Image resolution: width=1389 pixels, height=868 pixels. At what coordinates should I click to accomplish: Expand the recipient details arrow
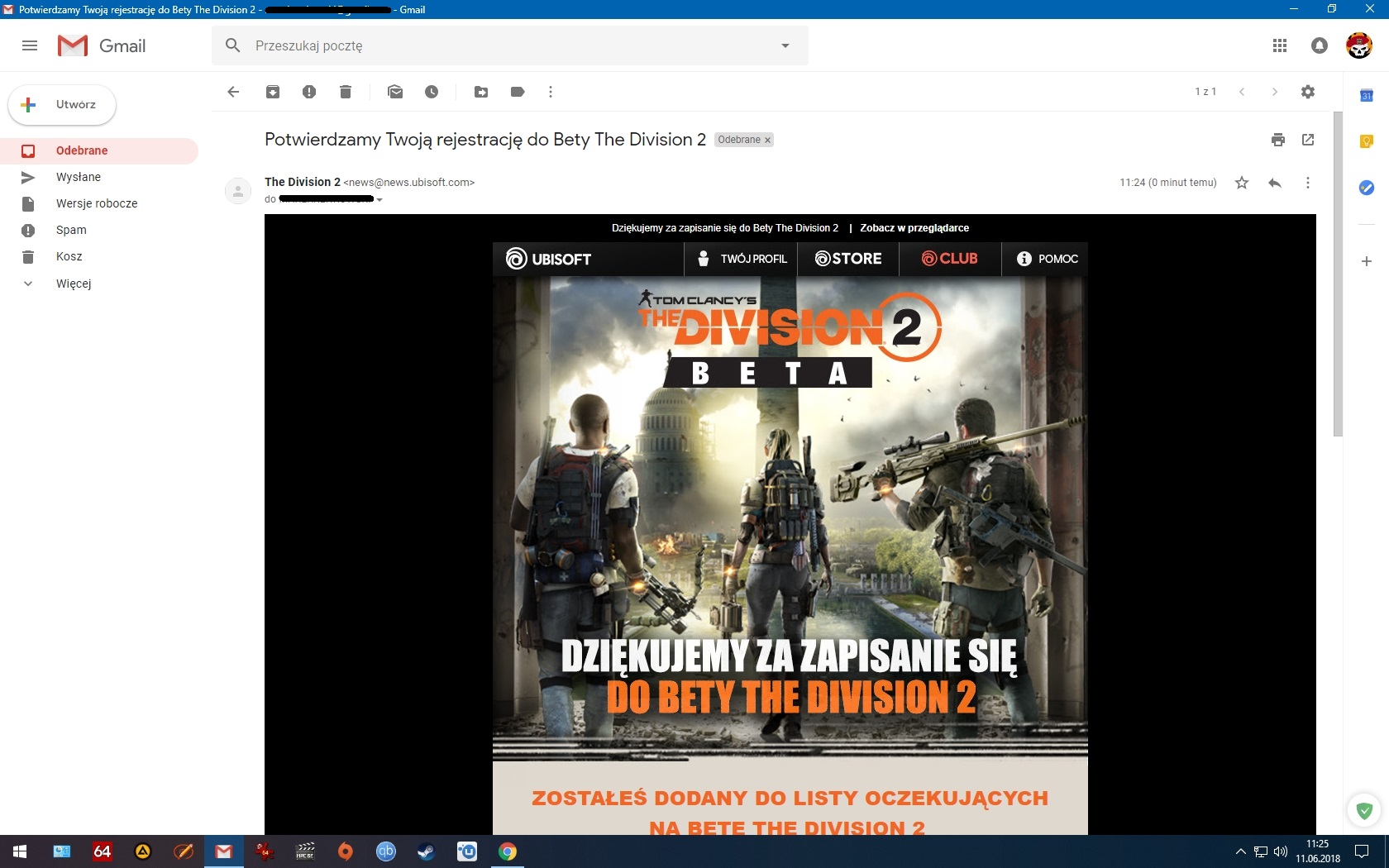tap(379, 200)
